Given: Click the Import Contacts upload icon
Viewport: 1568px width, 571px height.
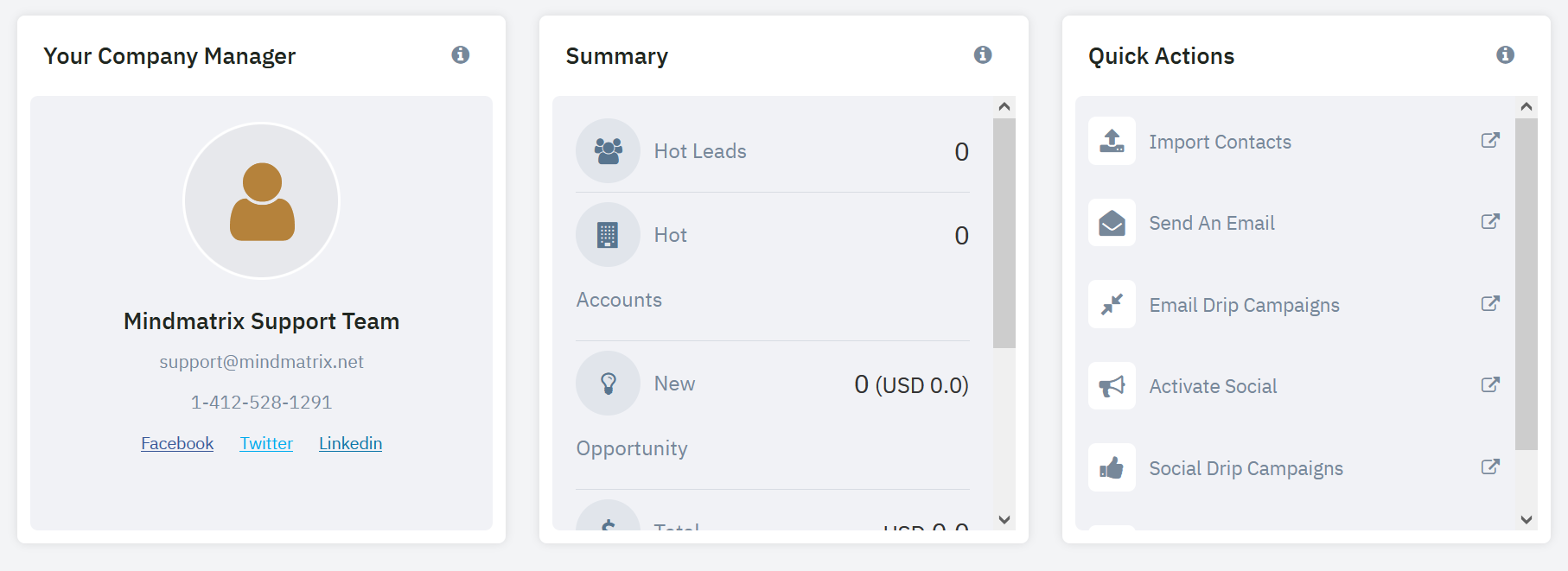Looking at the screenshot, I should (1112, 141).
